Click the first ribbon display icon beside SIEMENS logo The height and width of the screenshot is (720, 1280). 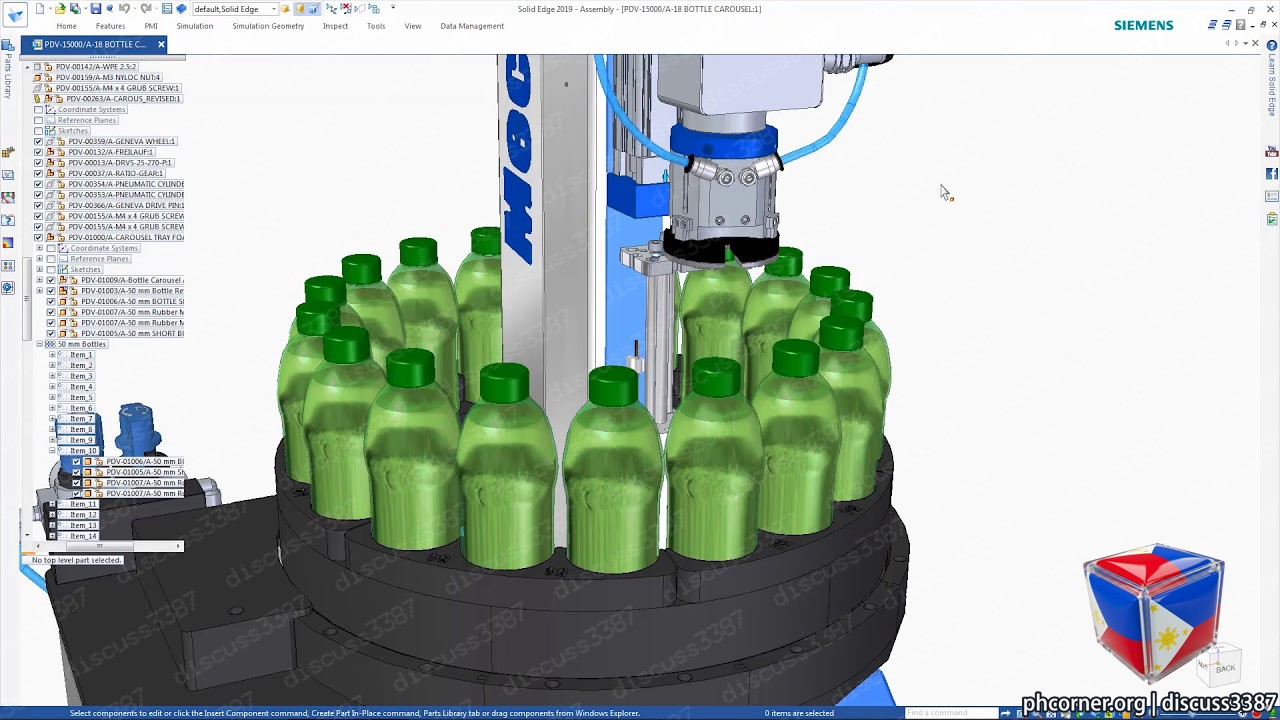1212,25
